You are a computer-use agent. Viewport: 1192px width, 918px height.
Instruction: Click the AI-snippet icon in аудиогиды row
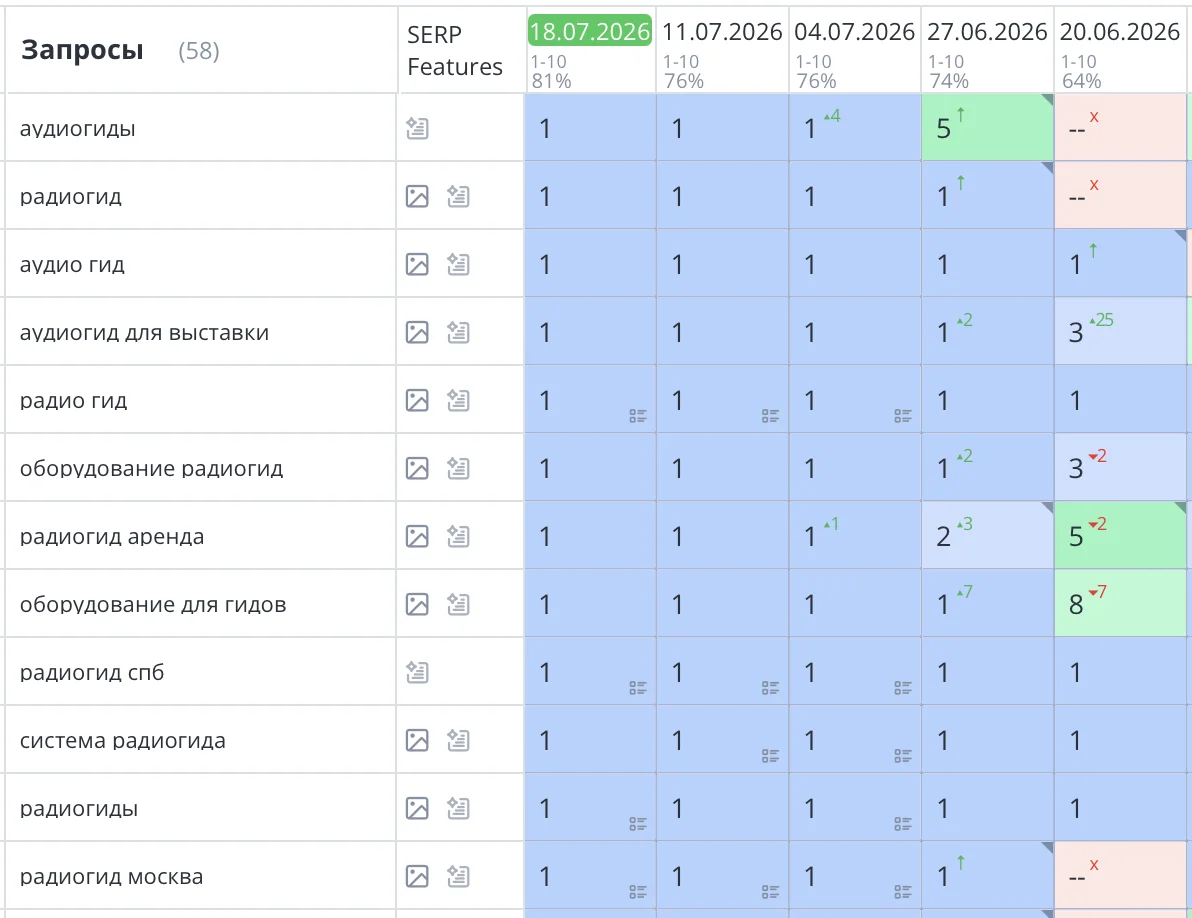point(417,128)
